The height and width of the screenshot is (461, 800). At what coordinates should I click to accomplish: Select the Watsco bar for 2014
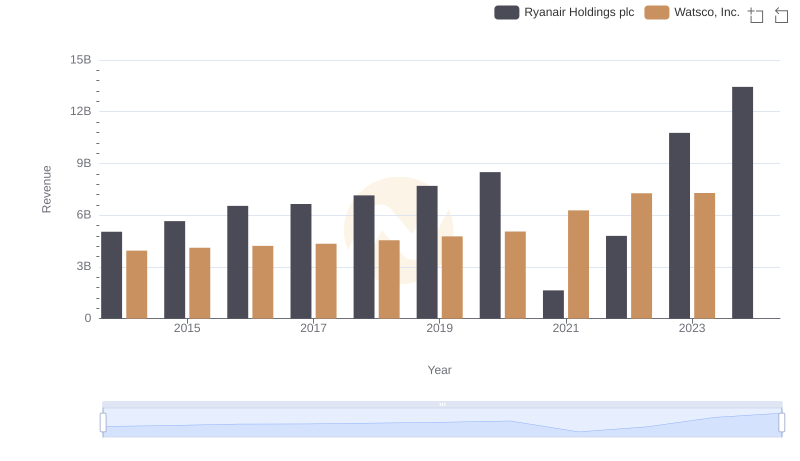[137, 285]
